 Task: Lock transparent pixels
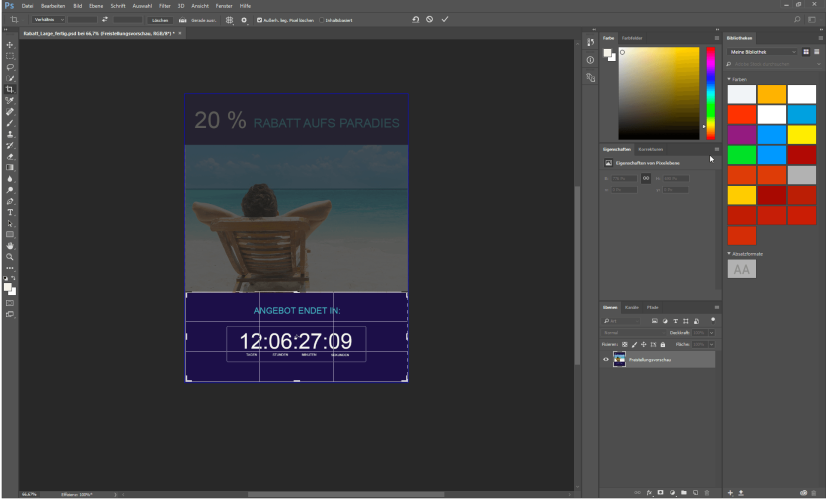pos(625,345)
